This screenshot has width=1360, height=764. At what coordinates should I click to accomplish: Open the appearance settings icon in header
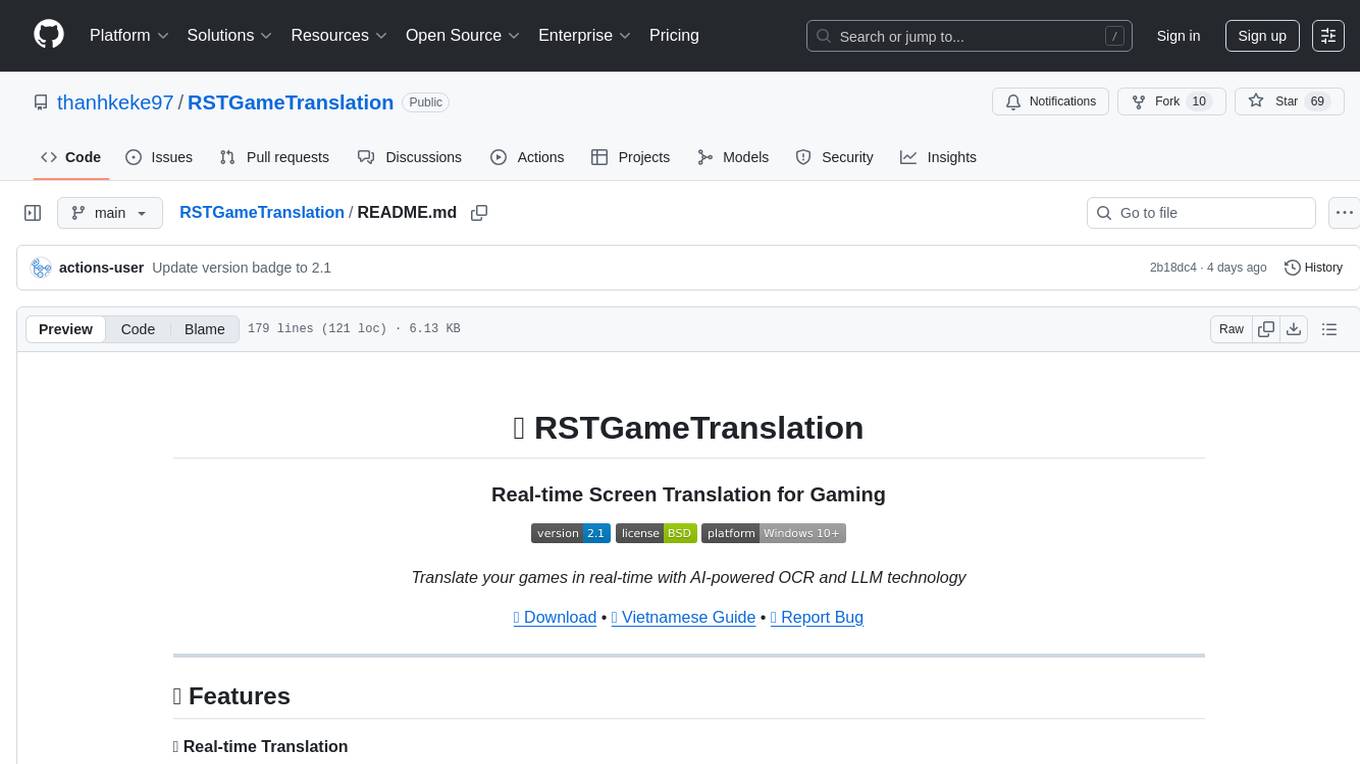pos(1328,36)
